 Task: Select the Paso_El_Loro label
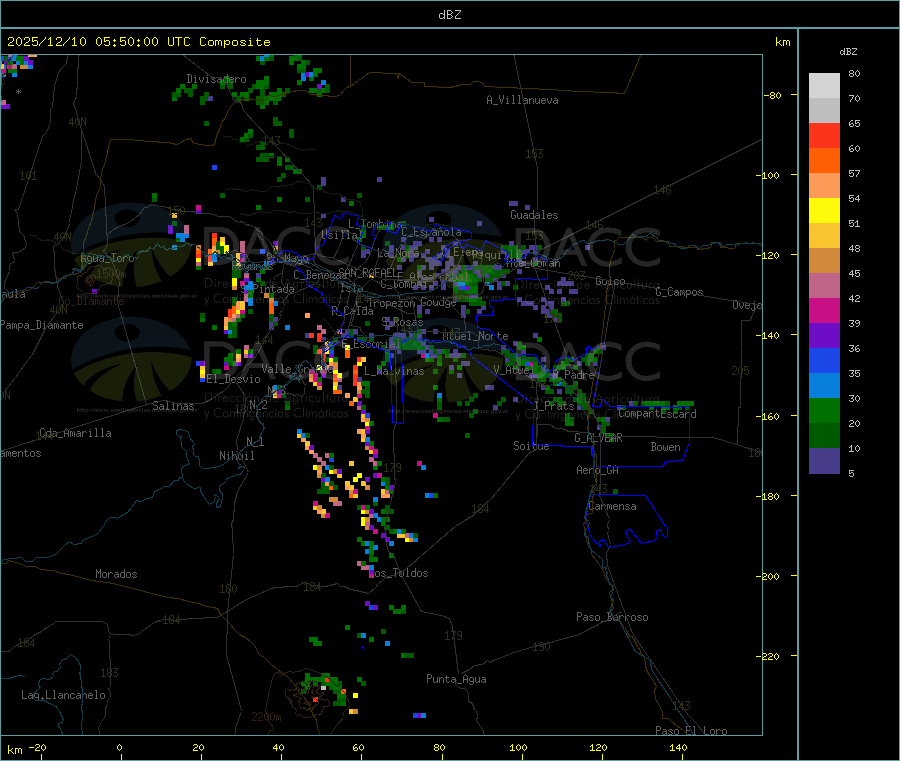(691, 731)
